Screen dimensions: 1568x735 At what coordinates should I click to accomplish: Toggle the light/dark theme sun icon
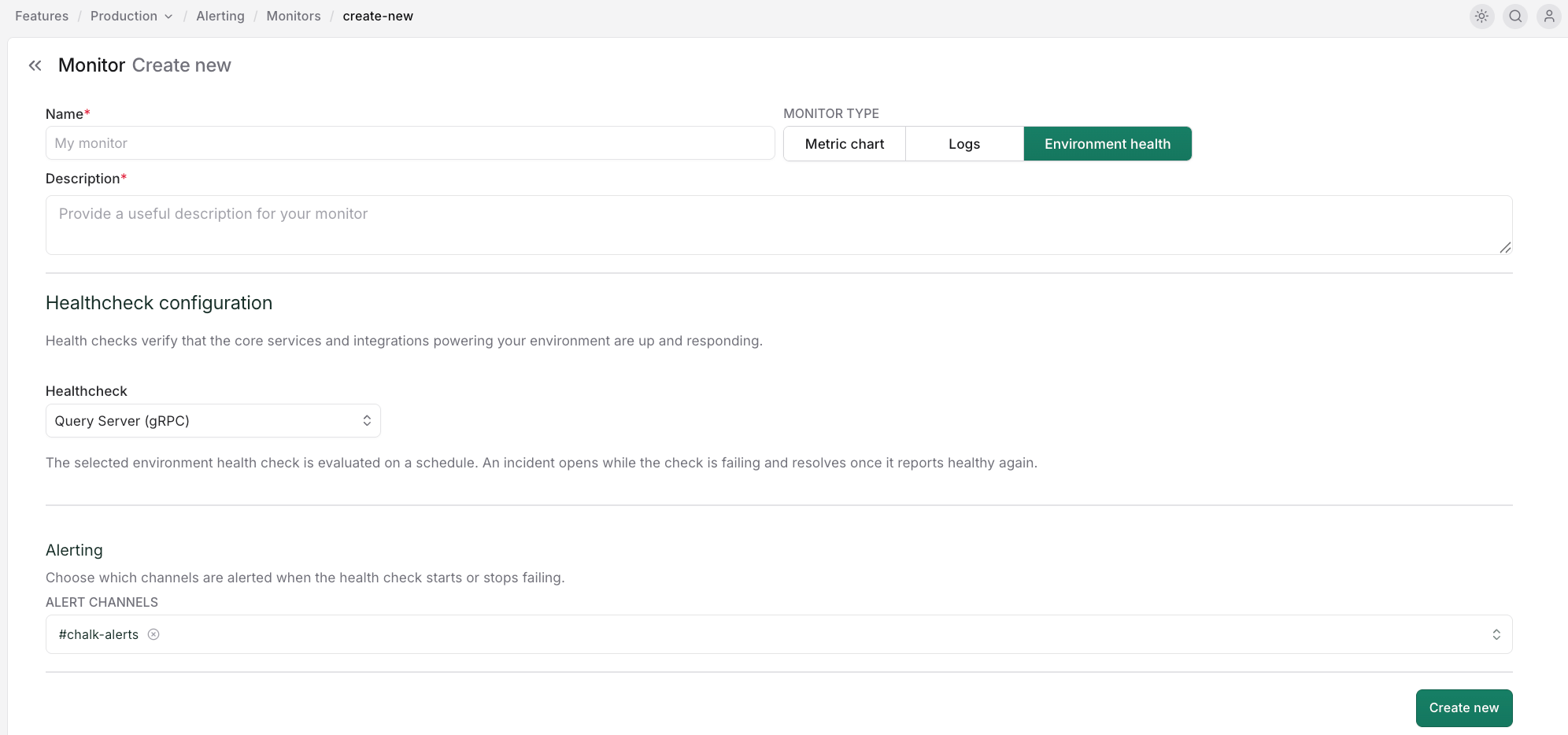(x=1481, y=16)
